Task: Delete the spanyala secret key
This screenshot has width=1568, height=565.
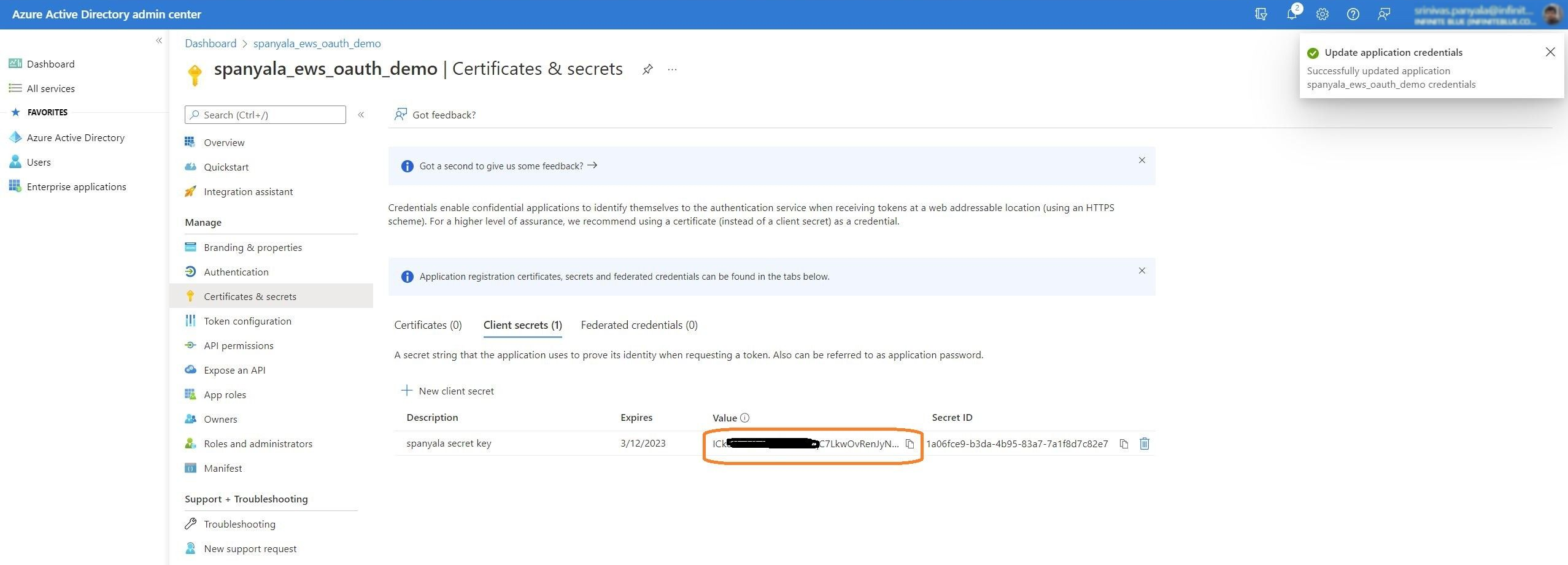Action: pos(1145,444)
